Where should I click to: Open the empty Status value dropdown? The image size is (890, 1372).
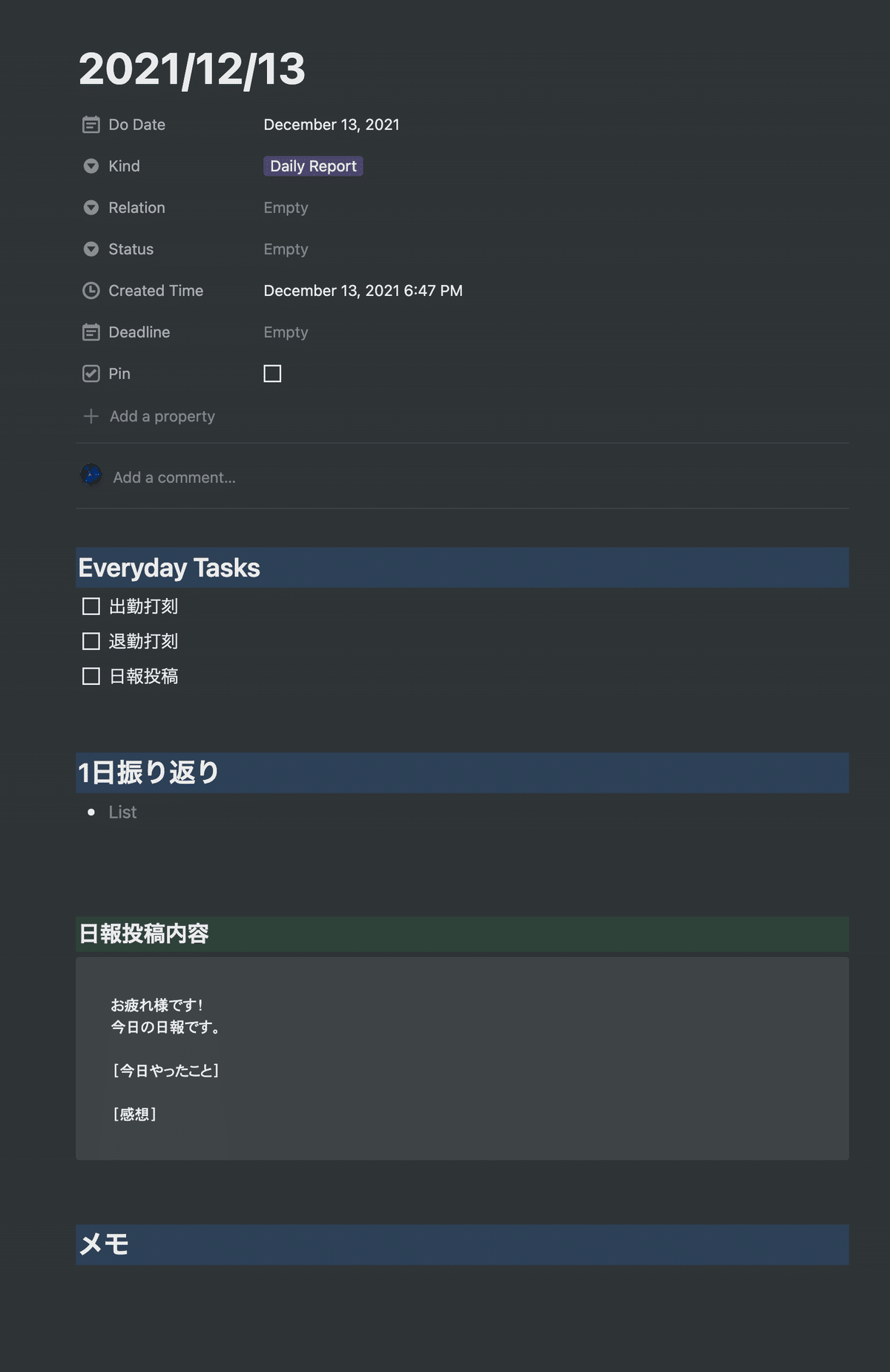click(286, 249)
